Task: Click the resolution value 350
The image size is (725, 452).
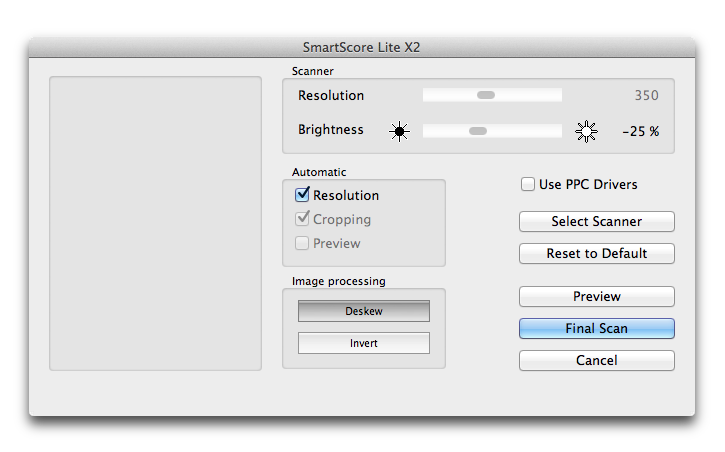Action: [x=646, y=96]
